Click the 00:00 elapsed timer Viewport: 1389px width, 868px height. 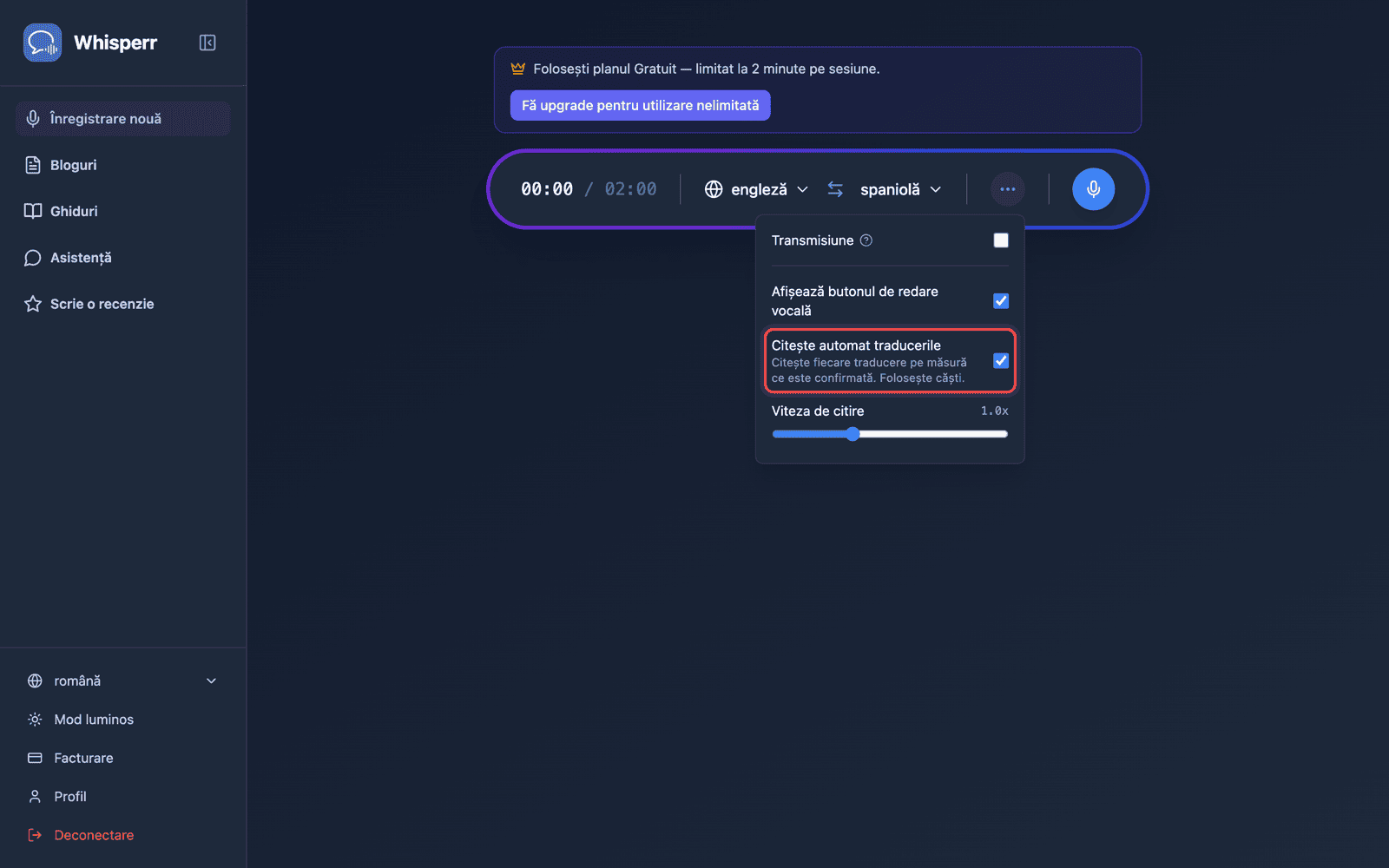point(547,189)
